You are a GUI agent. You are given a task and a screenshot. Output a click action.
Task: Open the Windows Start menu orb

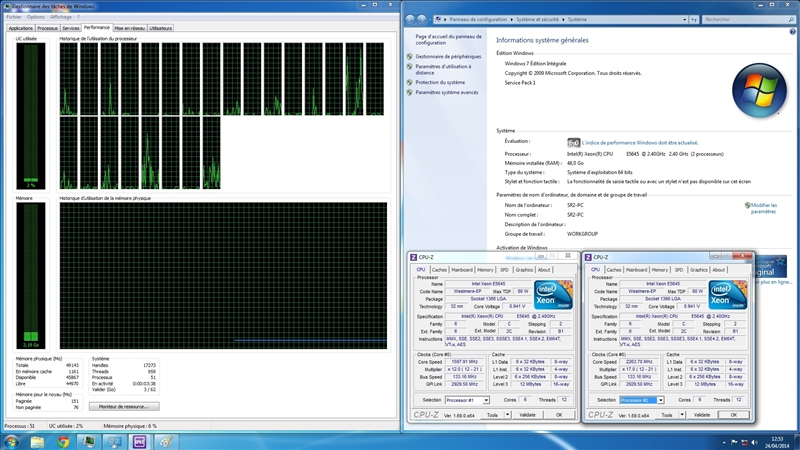coord(12,441)
